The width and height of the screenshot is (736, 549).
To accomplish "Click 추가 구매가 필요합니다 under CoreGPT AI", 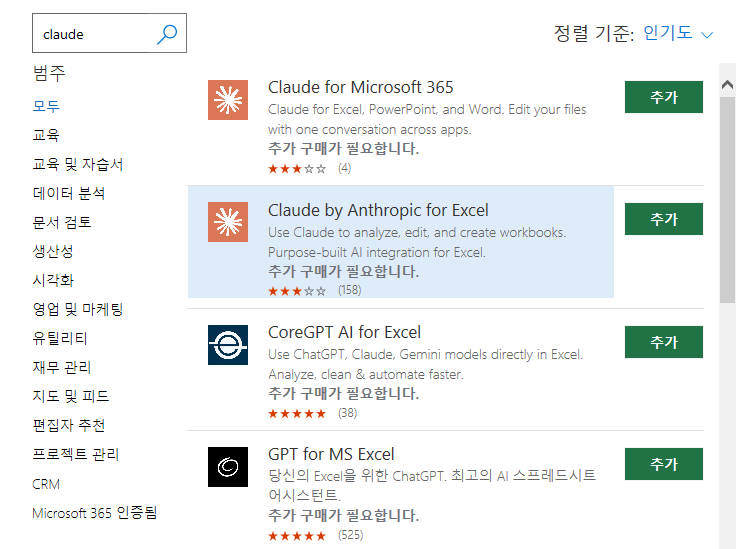I will 343,393.
